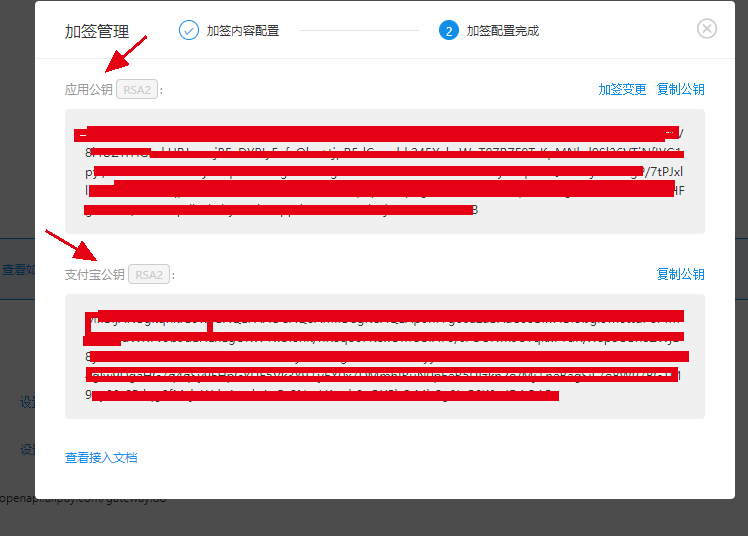Click the step 2 加签配置完成 circle
Screen dimensions: 748x536
point(448,31)
